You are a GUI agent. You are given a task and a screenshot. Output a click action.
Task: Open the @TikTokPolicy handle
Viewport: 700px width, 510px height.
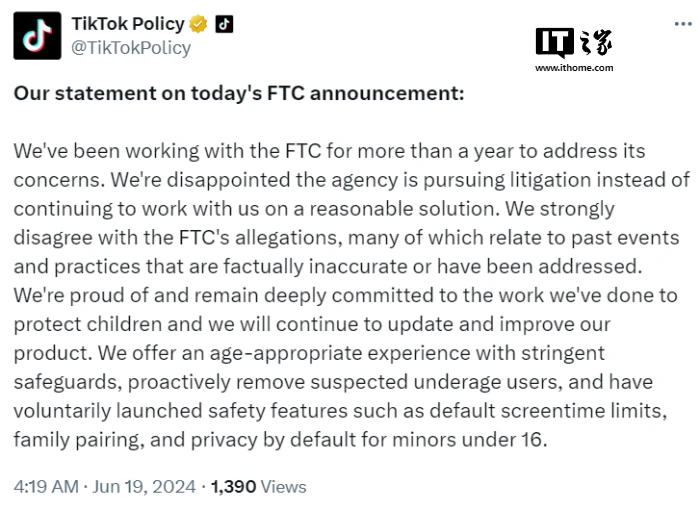[131, 47]
